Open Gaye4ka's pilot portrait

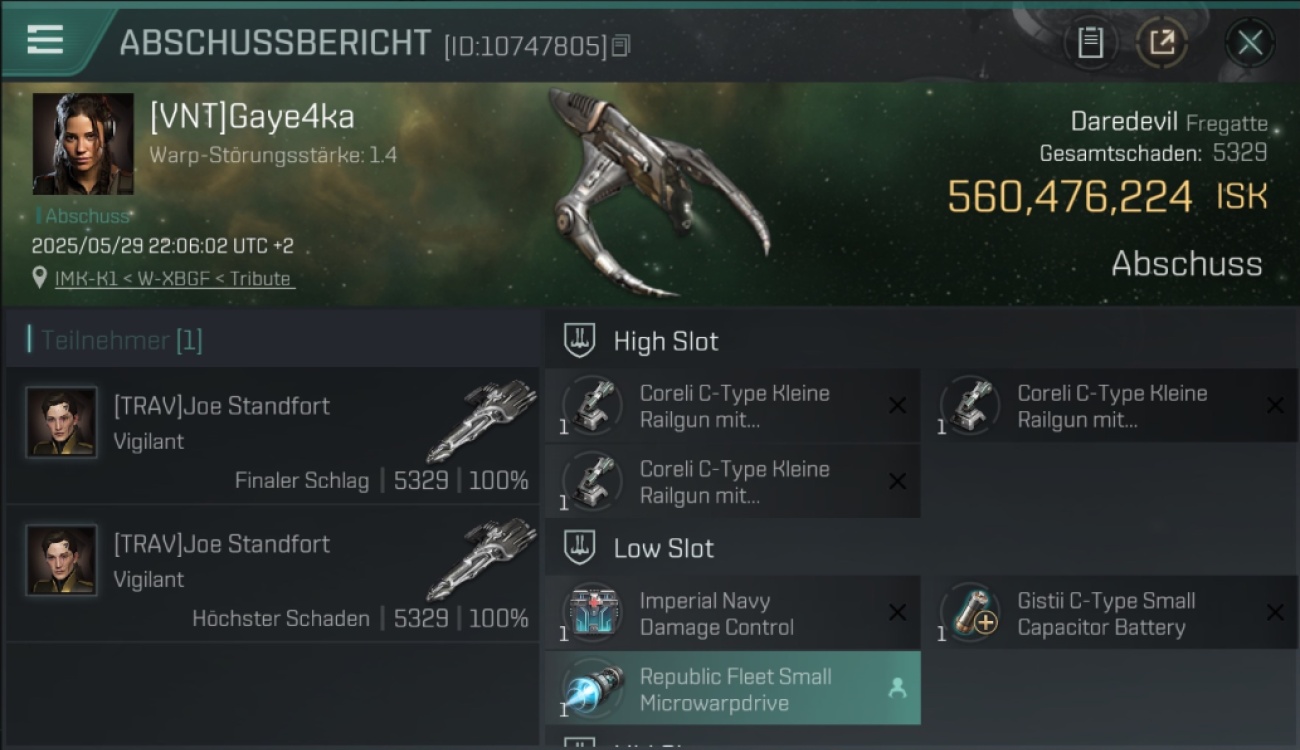pos(83,144)
